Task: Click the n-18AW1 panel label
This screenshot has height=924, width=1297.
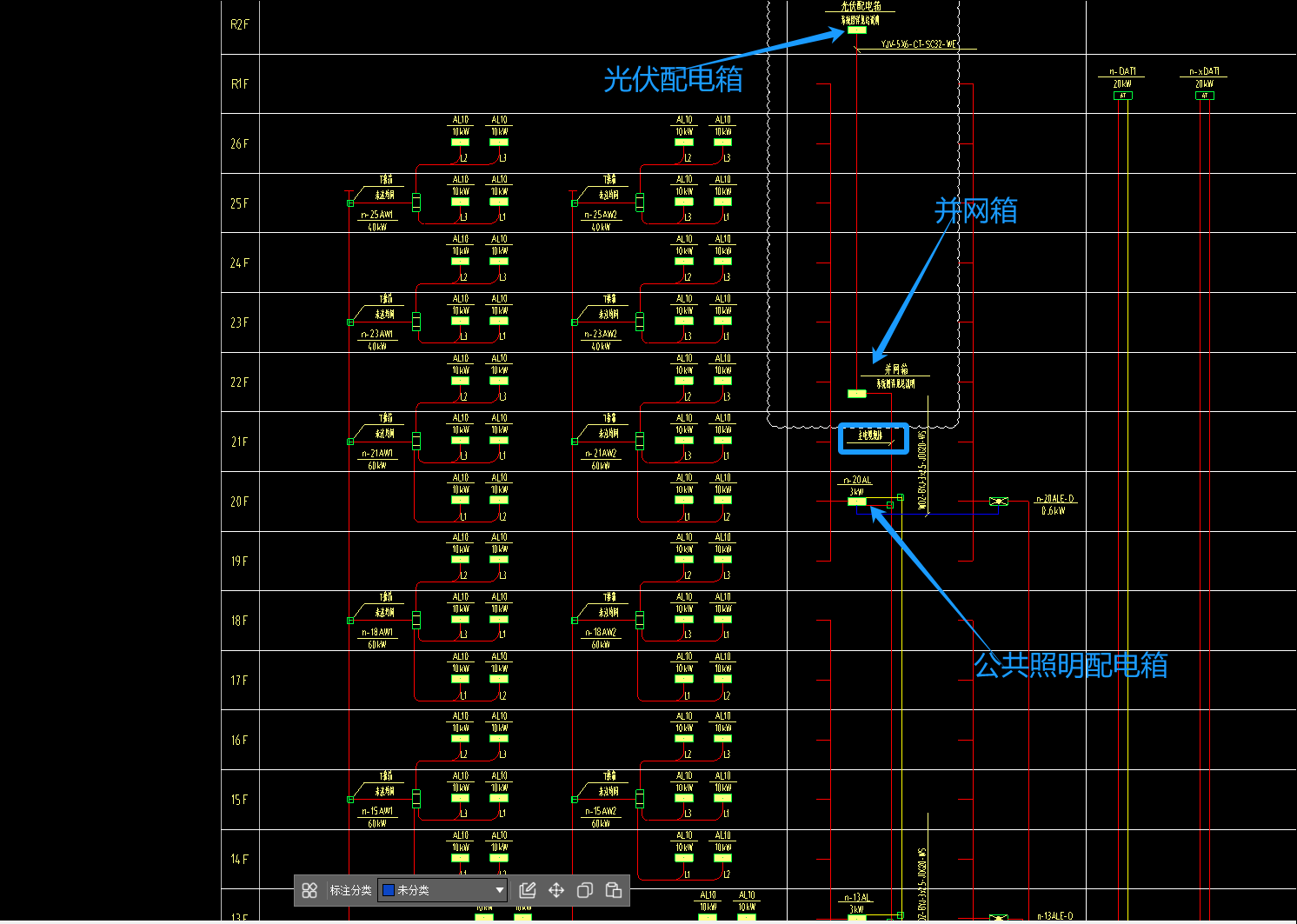Action: tap(377, 632)
